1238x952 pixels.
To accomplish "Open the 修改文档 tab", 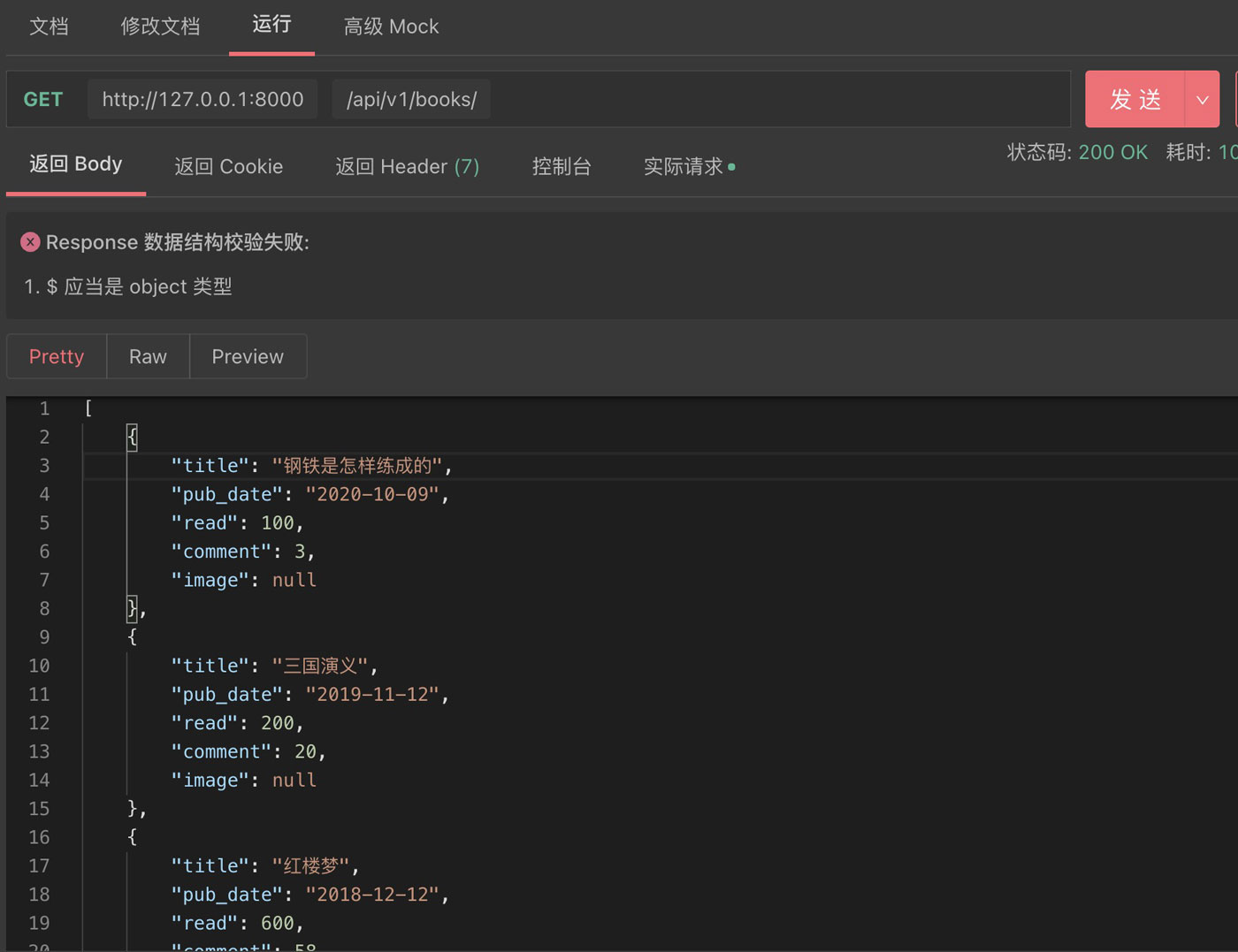I will (160, 27).
